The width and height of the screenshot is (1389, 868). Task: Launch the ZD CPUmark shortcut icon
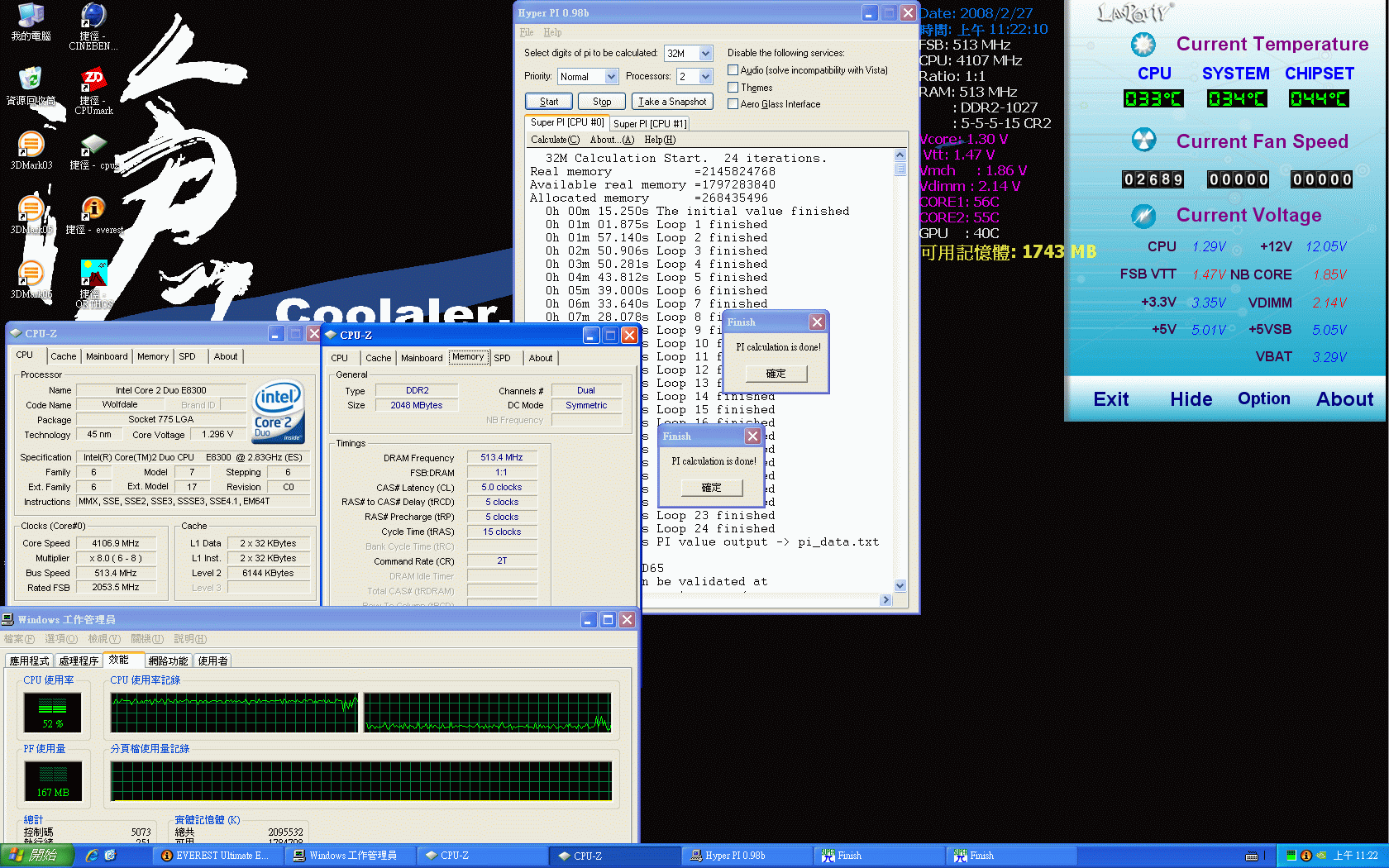pyautogui.click(x=93, y=81)
